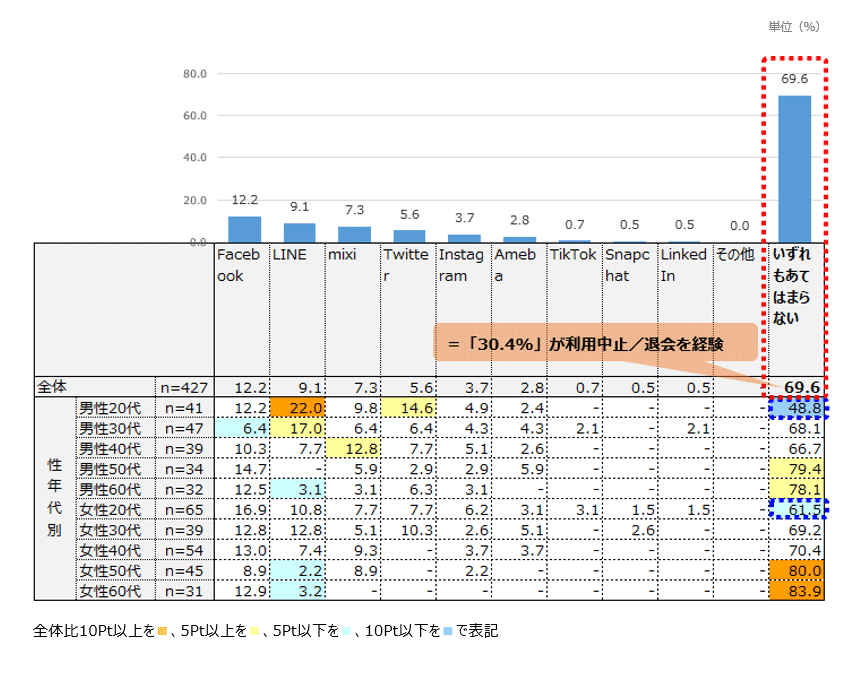
Task: Click the Facebook bar in the chart
Action: pos(244,229)
